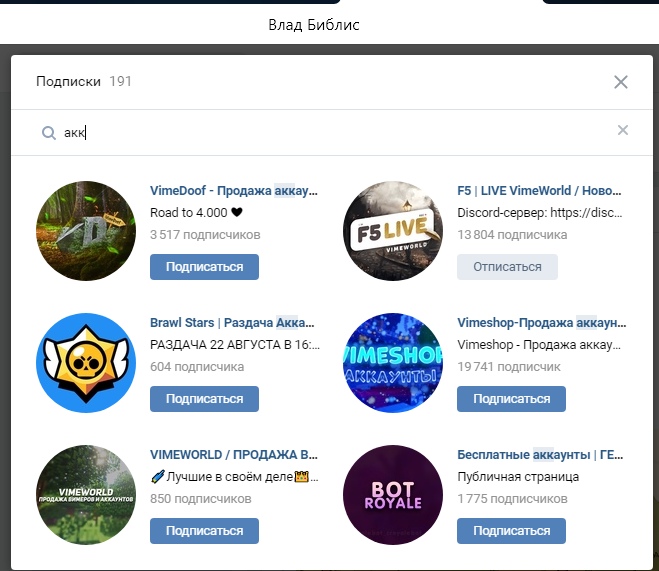Subscribe to Brawl Stars giveaway group
This screenshot has height=571, width=659.
click(x=204, y=399)
